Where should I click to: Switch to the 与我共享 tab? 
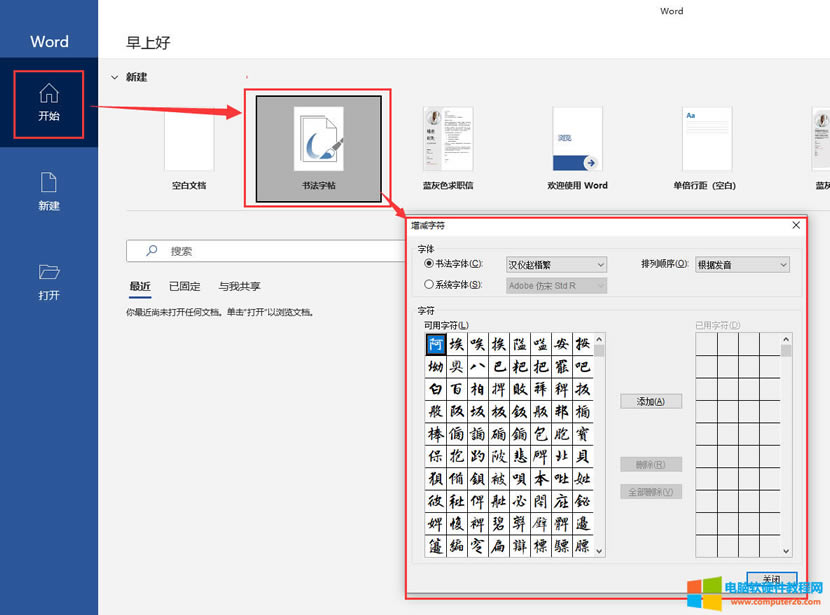(x=239, y=286)
